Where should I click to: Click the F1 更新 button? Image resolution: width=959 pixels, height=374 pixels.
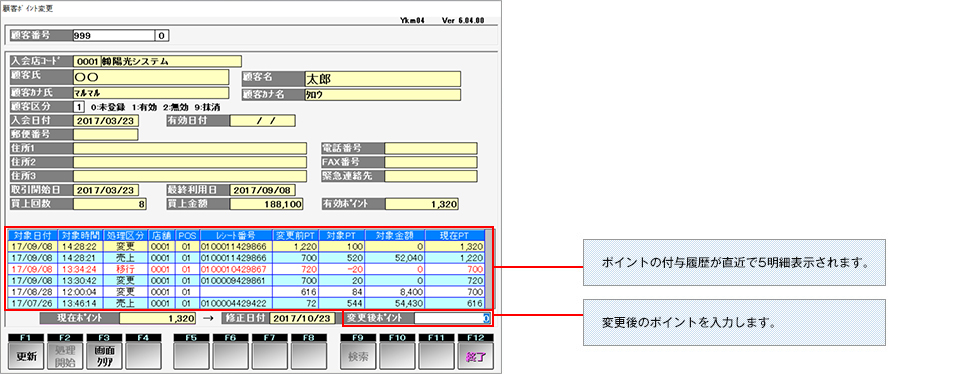click(x=27, y=353)
